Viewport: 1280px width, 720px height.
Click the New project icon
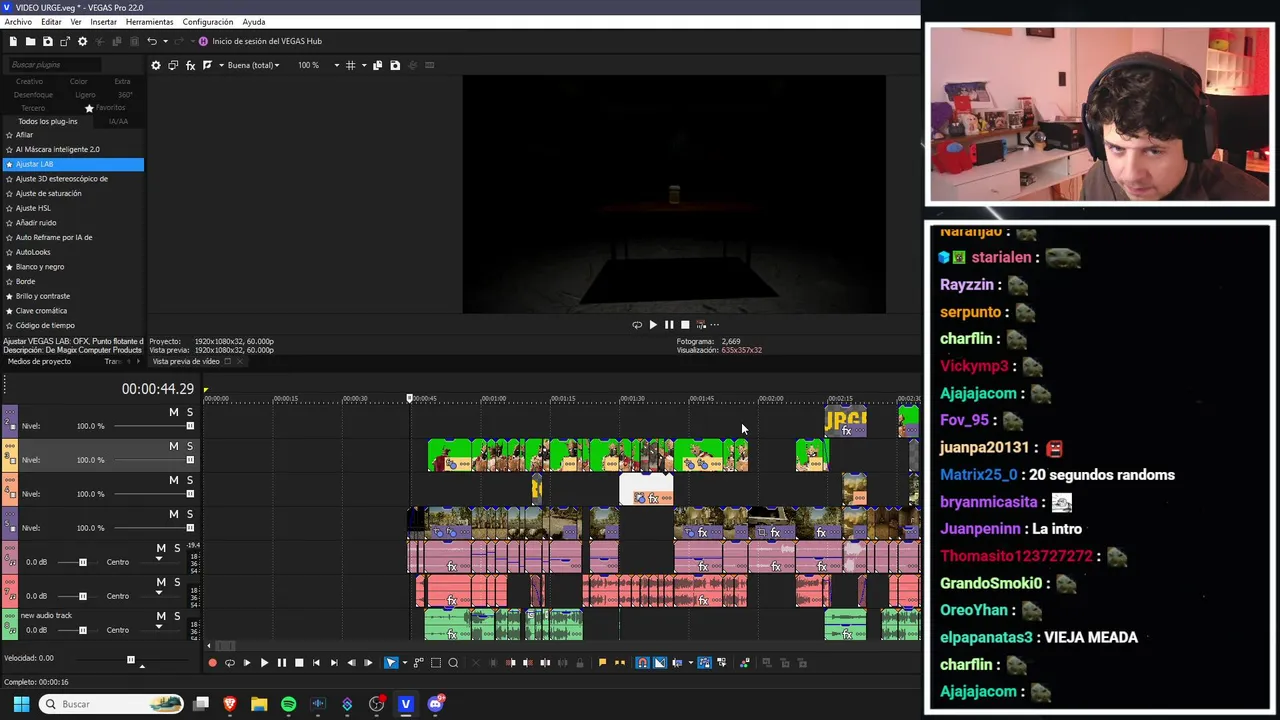click(x=13, y=41)
